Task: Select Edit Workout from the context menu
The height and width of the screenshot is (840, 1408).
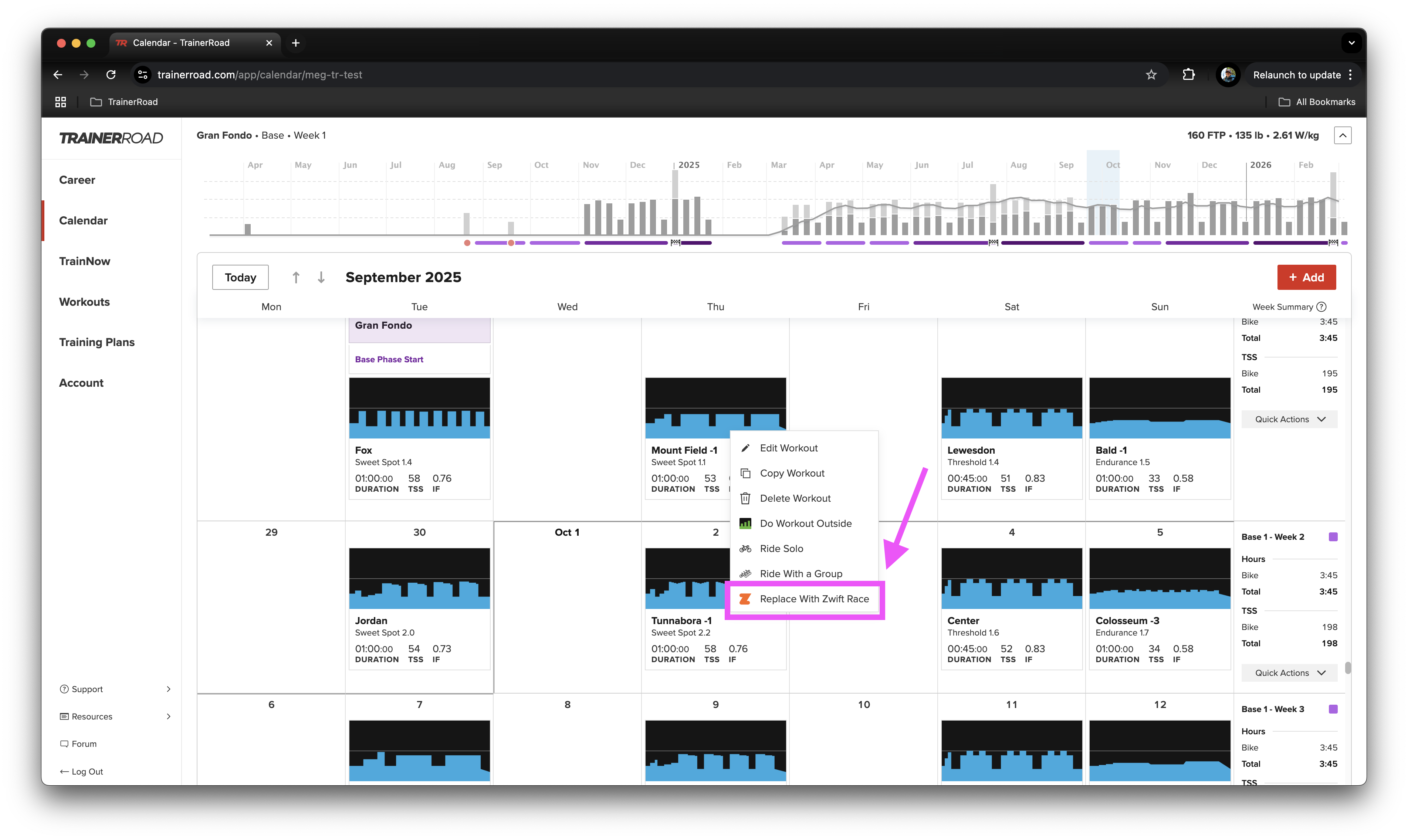Action: point(804,448)
